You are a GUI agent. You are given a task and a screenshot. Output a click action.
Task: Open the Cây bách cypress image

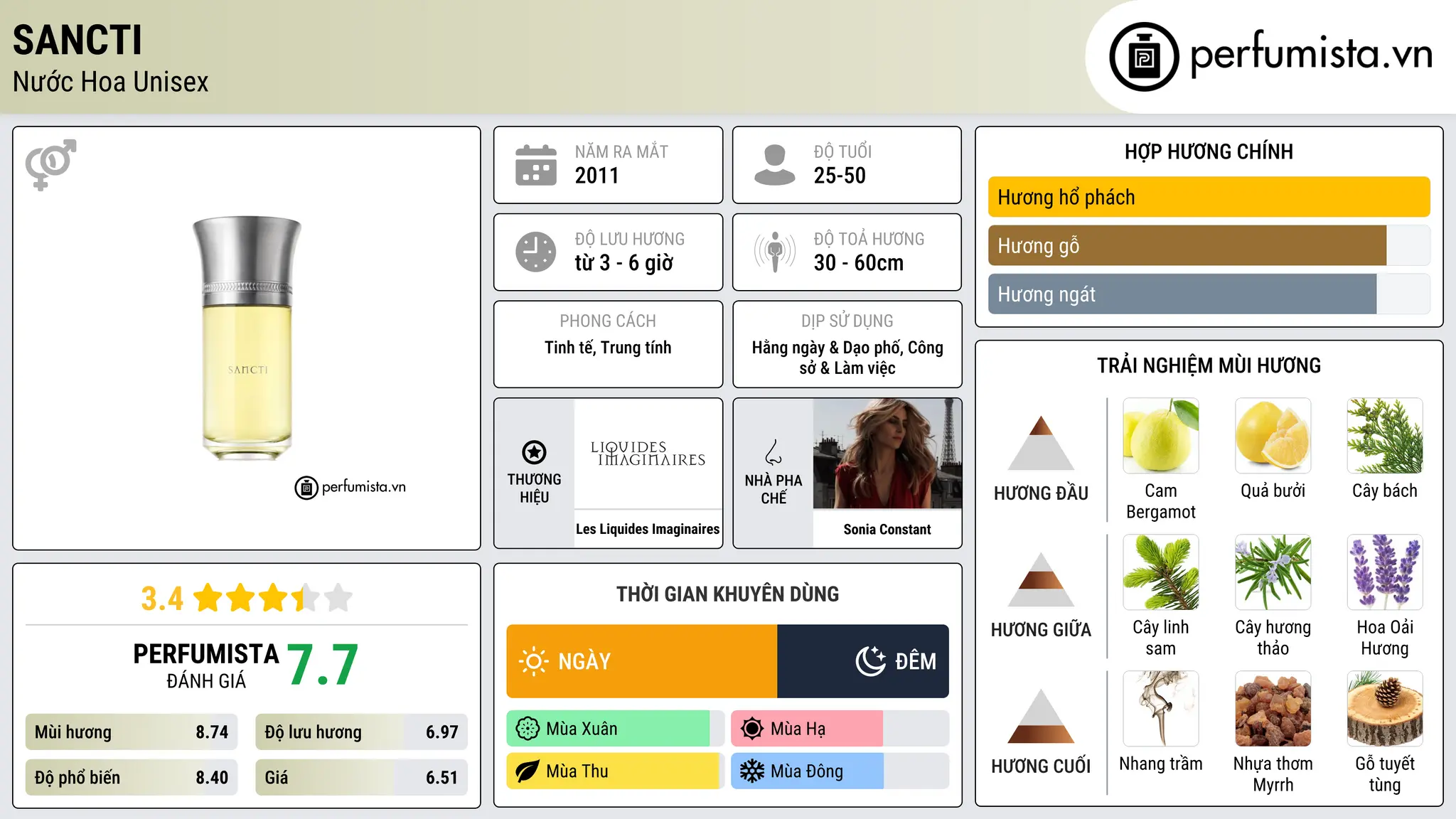[1385, 436]
